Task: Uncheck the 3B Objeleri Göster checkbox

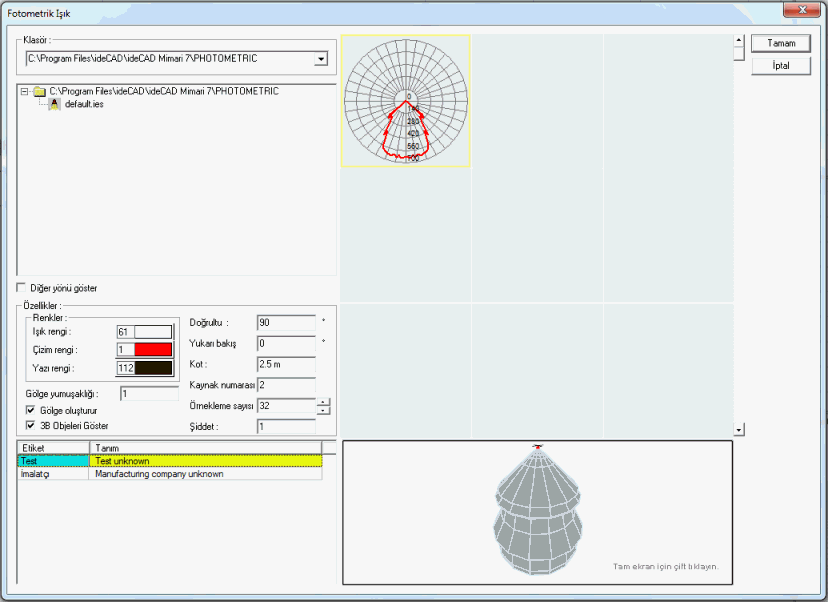Action: click(x=31, y=426)
